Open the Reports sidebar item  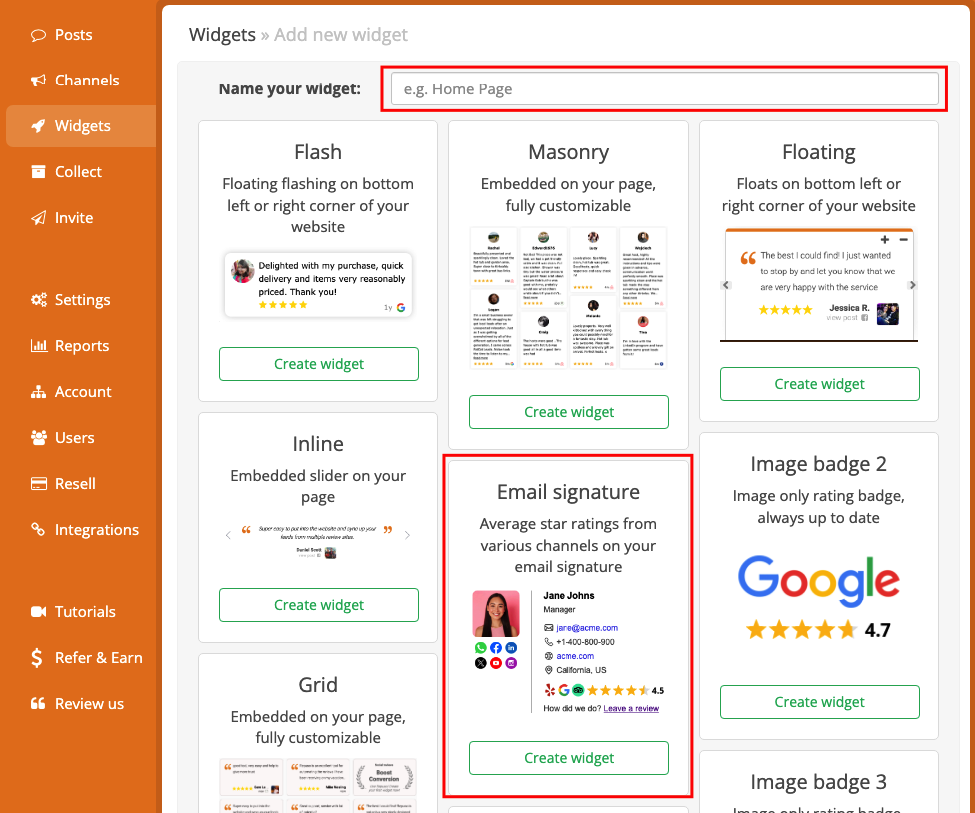[81, 346]
